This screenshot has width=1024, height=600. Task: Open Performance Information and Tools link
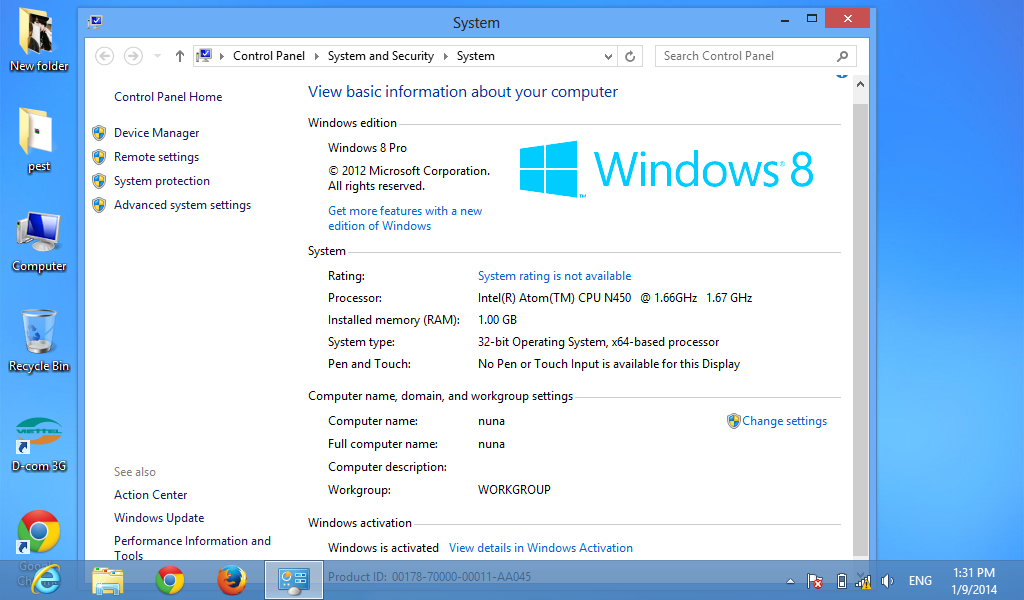point(192,548)
